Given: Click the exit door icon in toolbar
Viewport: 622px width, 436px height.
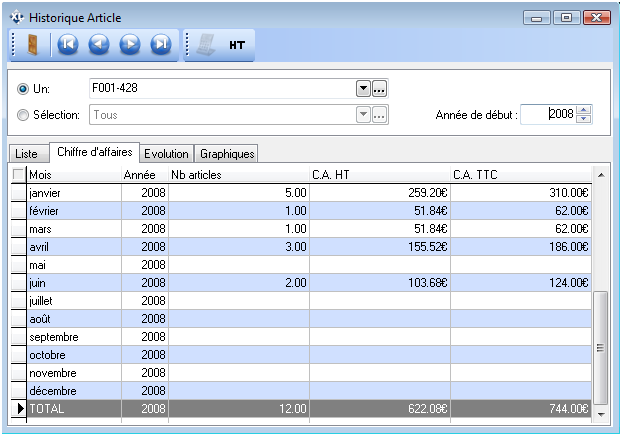Looking at the screenshot, I should coord(32,45).
